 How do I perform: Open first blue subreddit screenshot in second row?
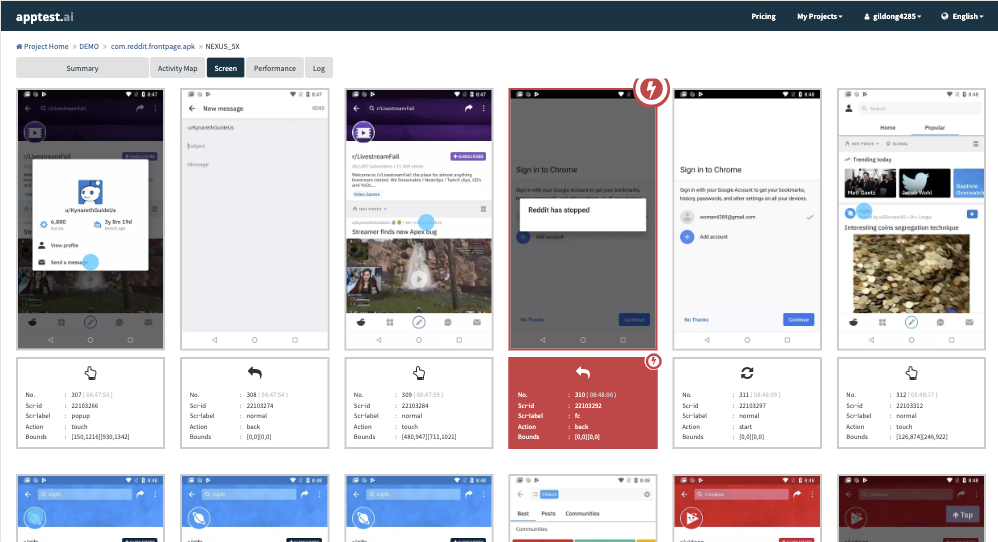tap(90, 508)
